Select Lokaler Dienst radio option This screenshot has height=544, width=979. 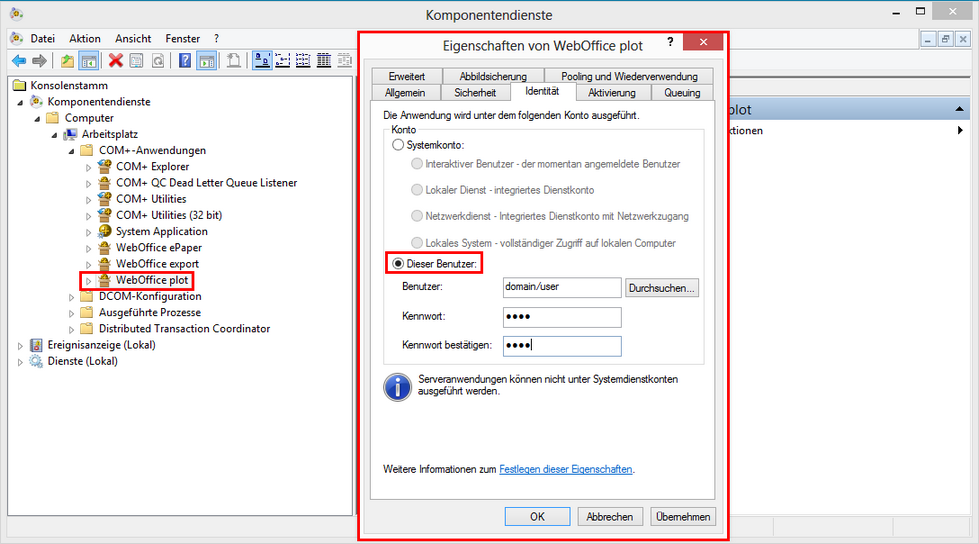pos(416,190)
